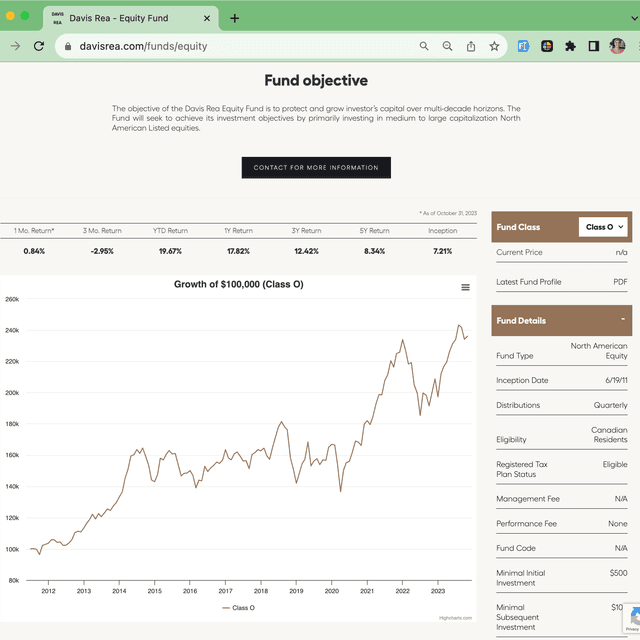Click the zoom-out magnifier icon in address bar

pos(447,46)
